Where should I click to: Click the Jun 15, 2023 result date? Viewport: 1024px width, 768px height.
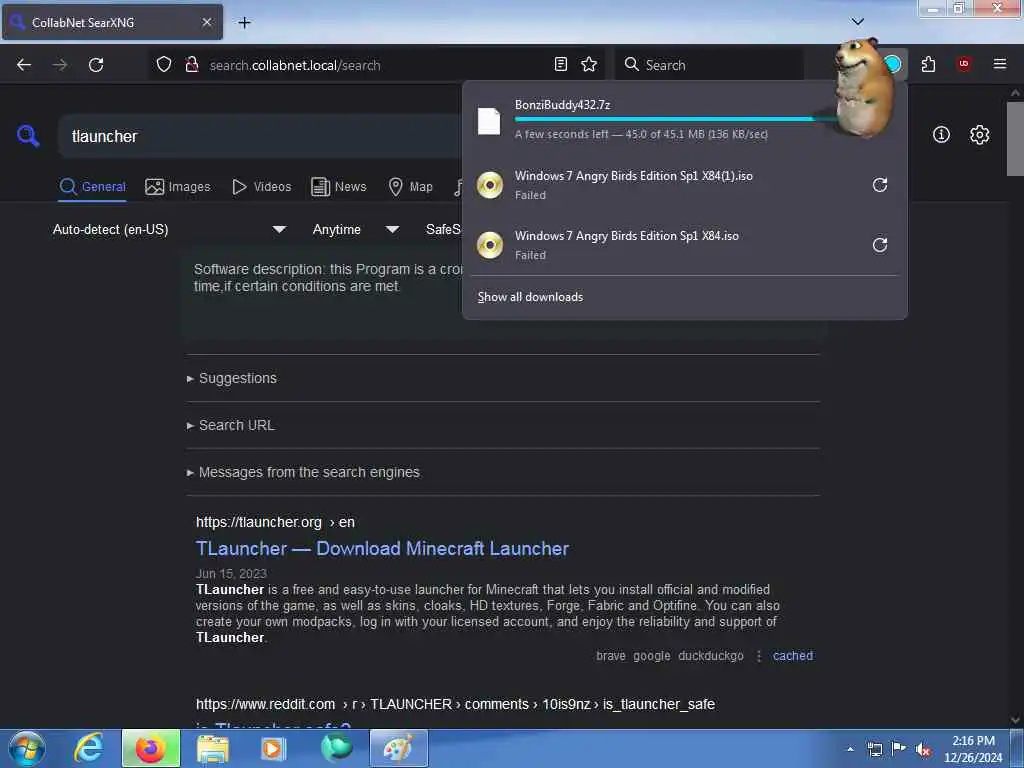click(x=231, y=573)
